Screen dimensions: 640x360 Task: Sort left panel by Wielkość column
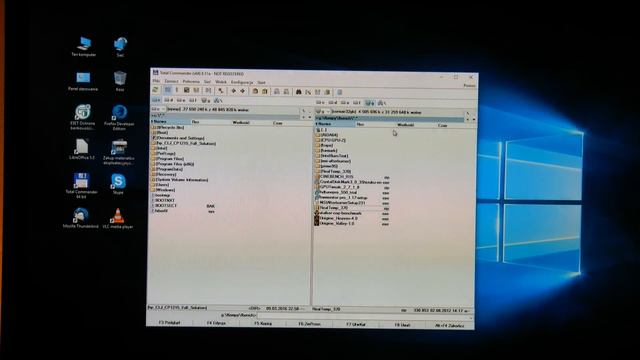point(241,122)
